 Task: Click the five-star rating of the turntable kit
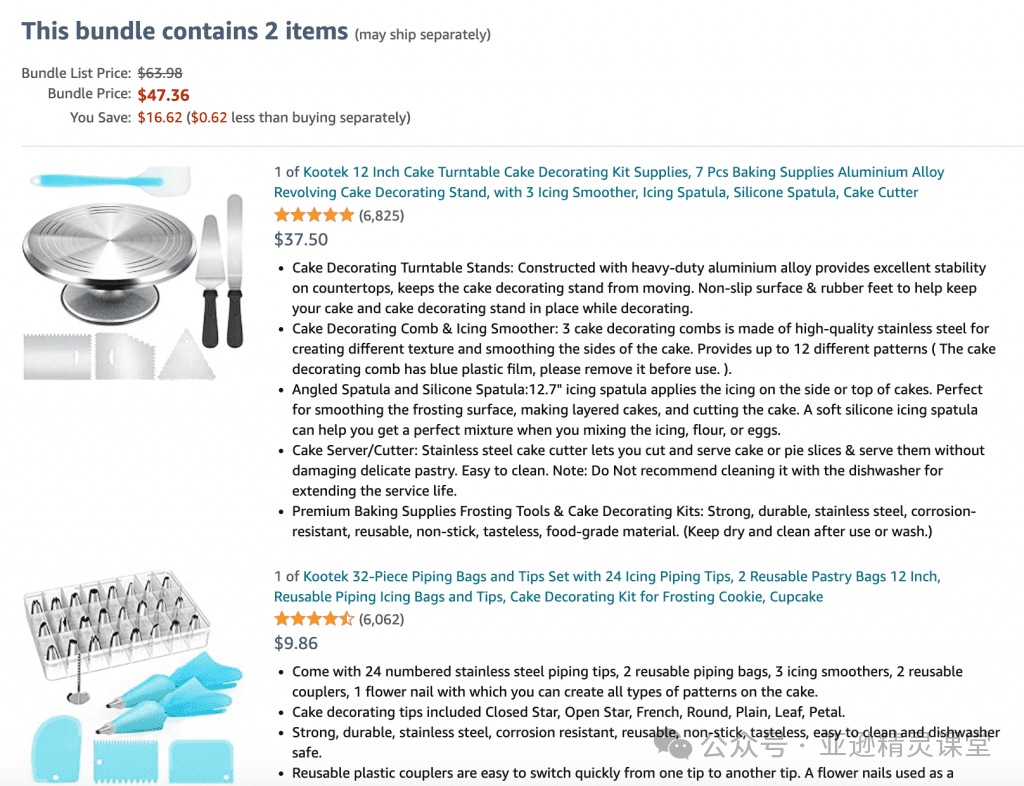(x=314, y=215)
